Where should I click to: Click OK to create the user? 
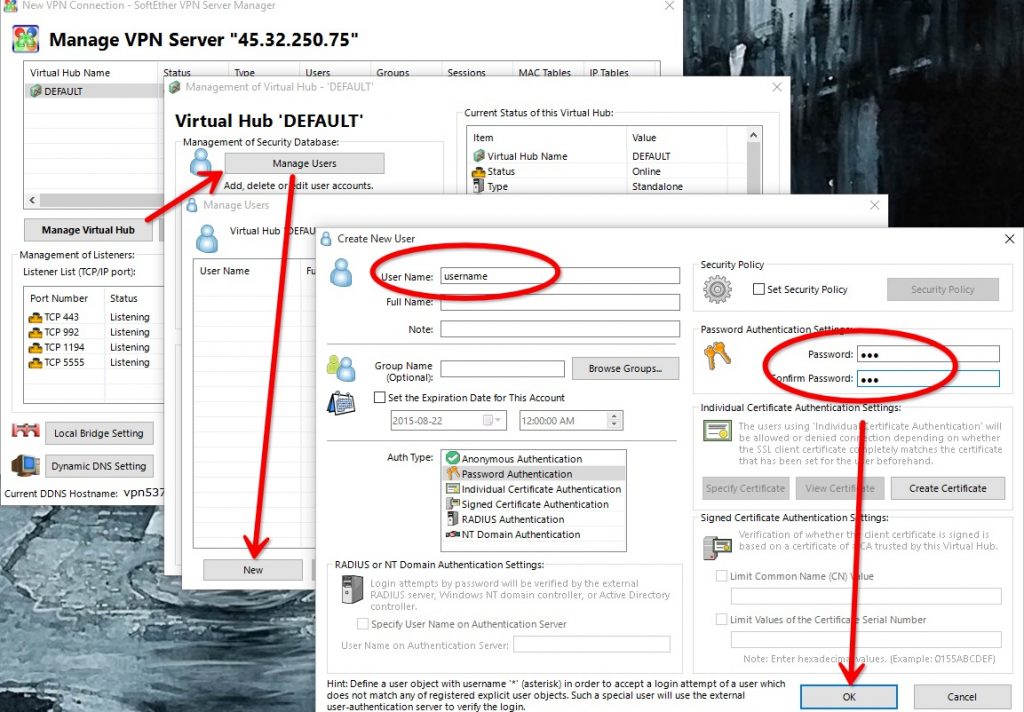(x=848, y=696)
